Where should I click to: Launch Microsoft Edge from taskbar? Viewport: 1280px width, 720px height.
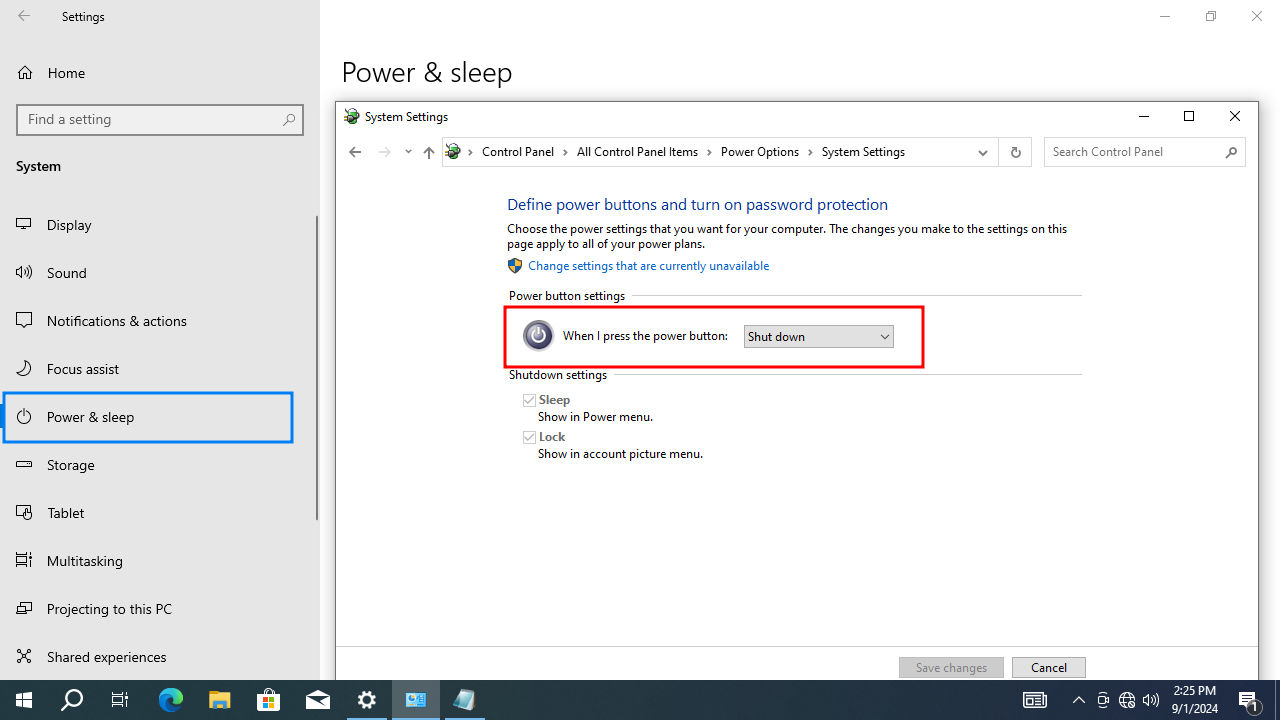click(170, 700)
